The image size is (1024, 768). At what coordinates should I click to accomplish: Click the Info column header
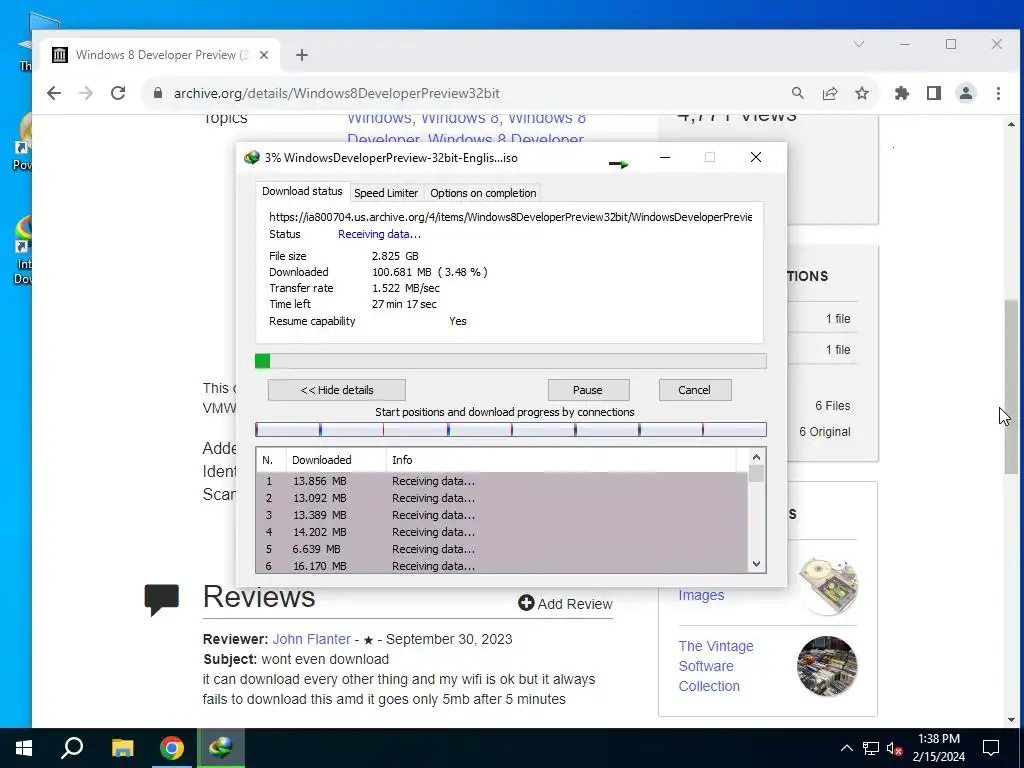click(561, 460)
